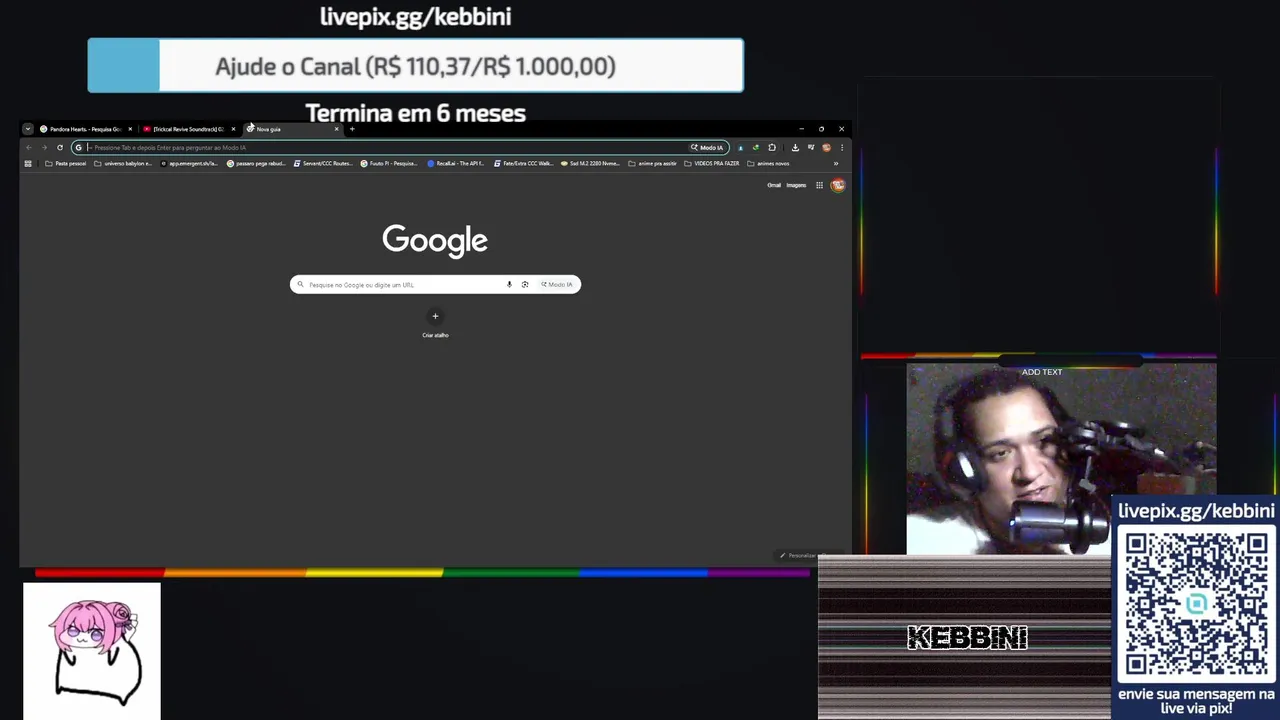Click the Ajude o Canal donation progress bar
The width and height of the screenshot is (1280, 720).
(x=415, y=66)
